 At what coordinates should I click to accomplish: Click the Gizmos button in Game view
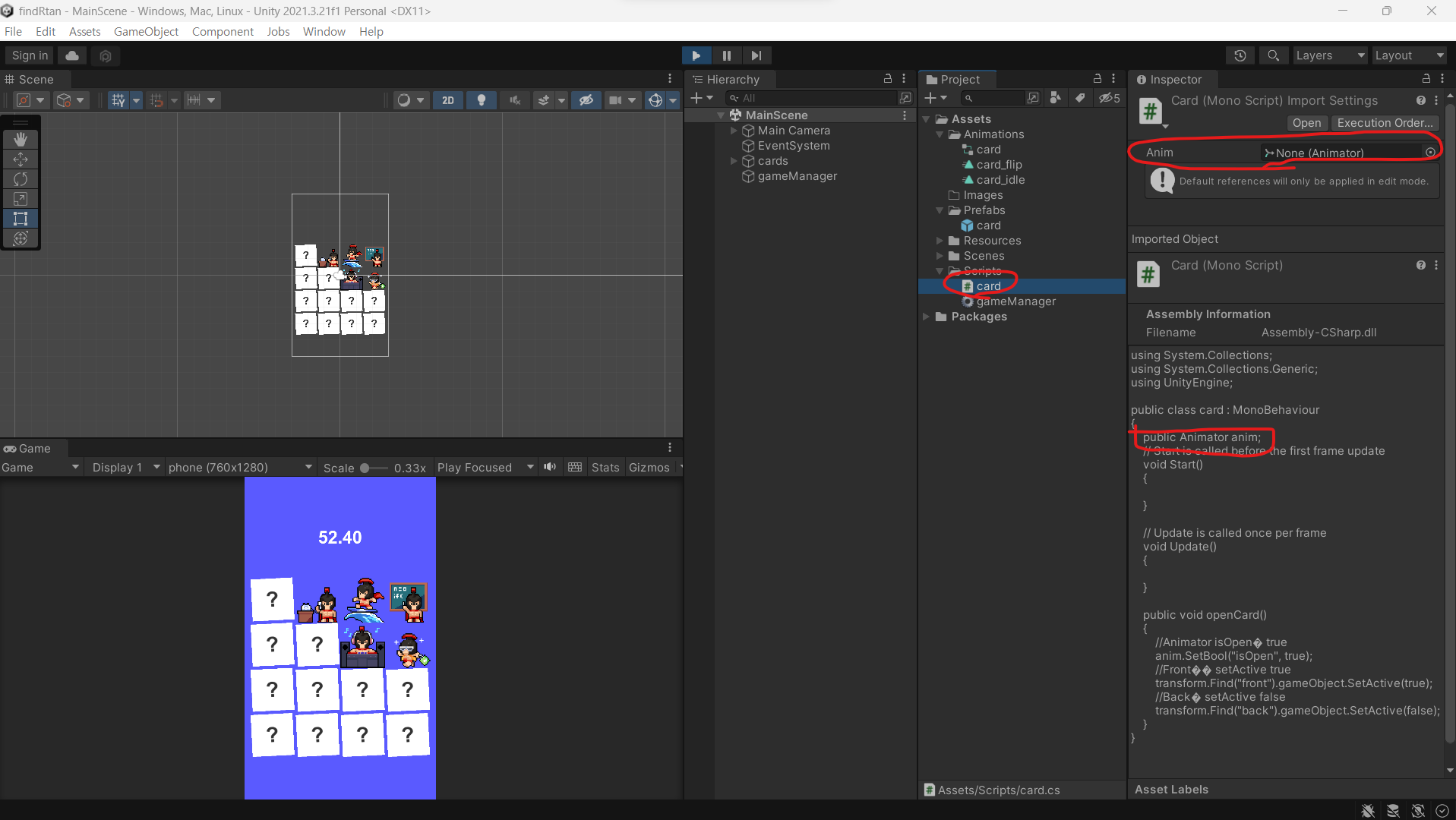click(x=649, y=468)
